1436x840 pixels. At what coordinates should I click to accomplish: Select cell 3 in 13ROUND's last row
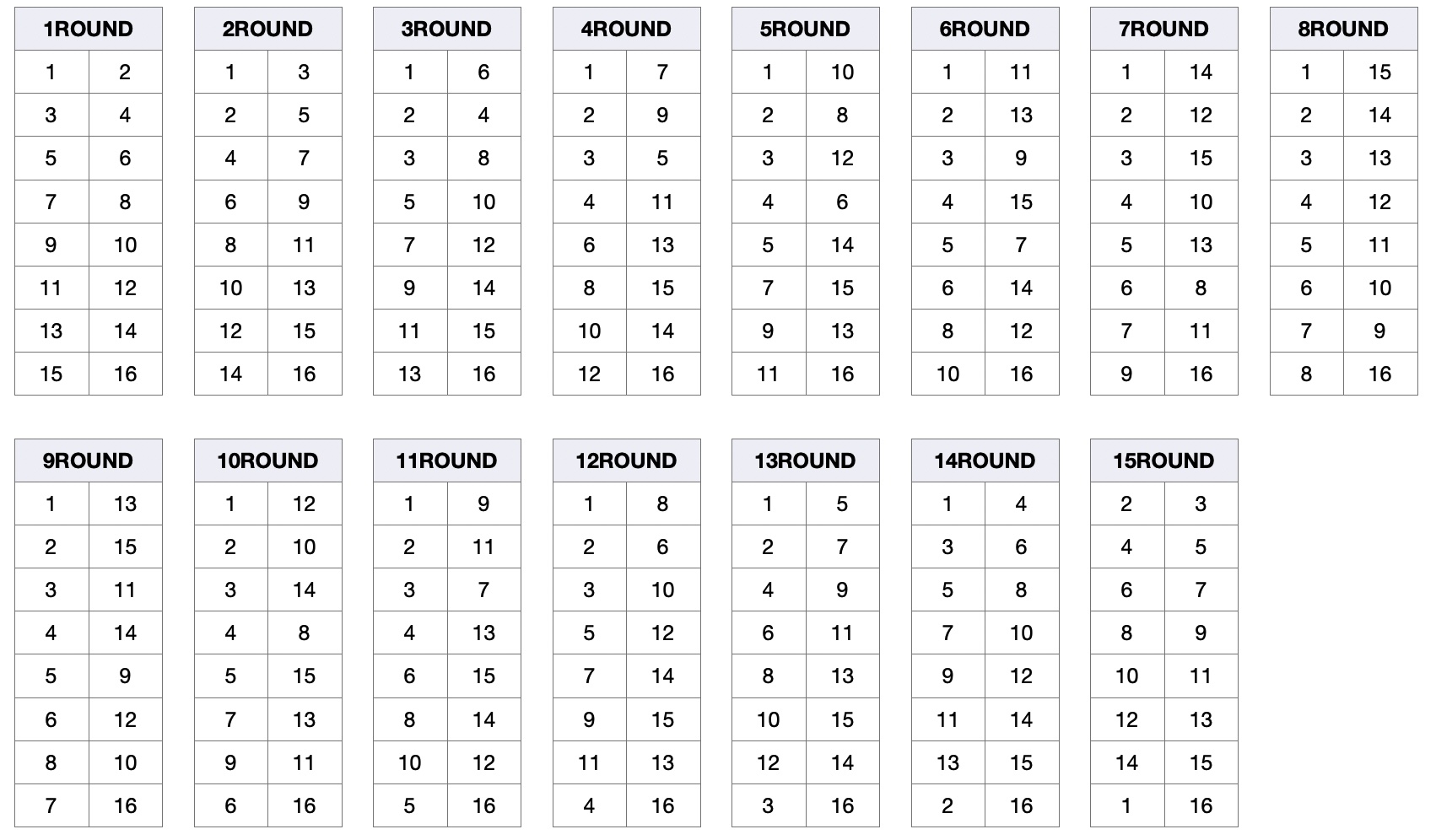click(x=769, y=805)
